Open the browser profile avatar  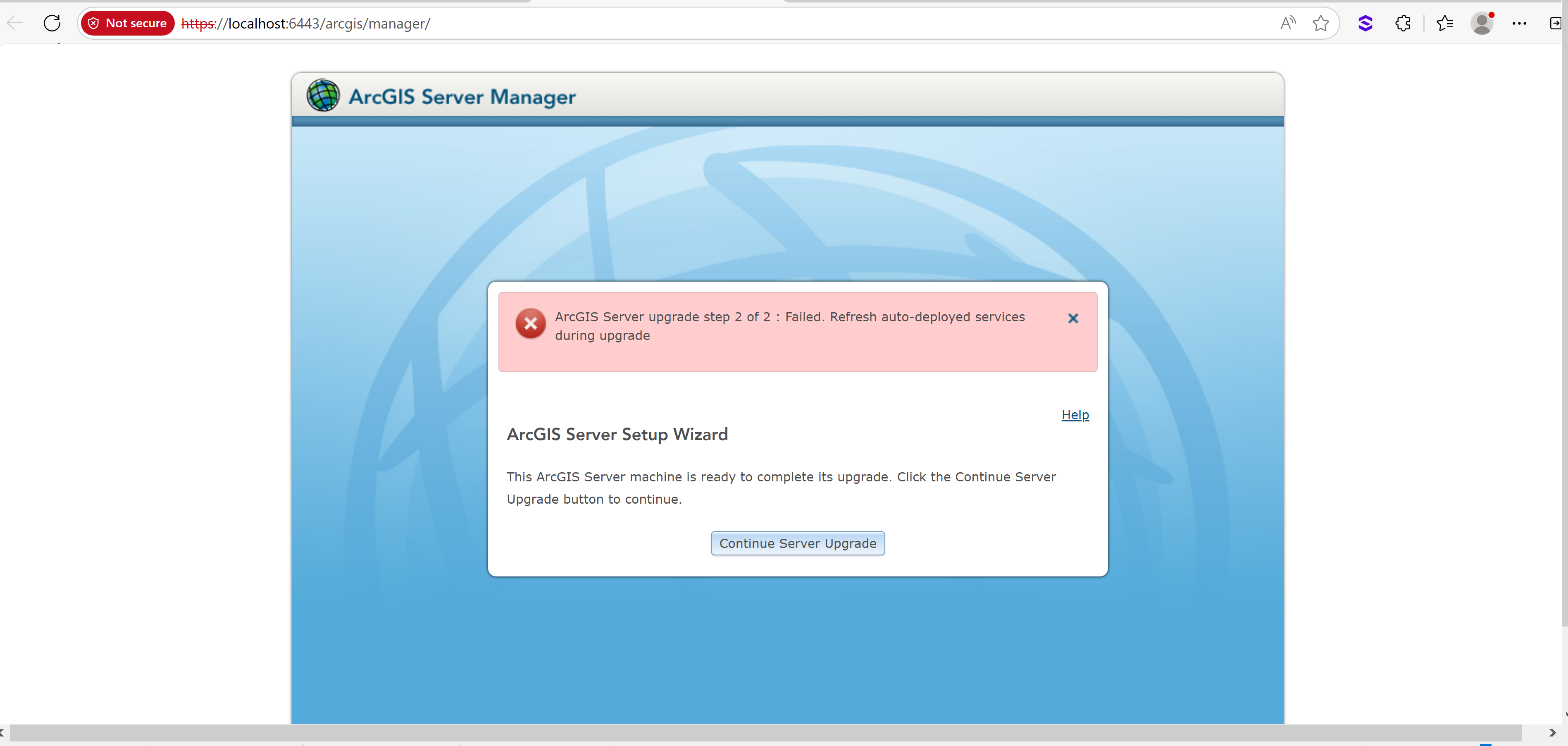[x=1482, y=23]
